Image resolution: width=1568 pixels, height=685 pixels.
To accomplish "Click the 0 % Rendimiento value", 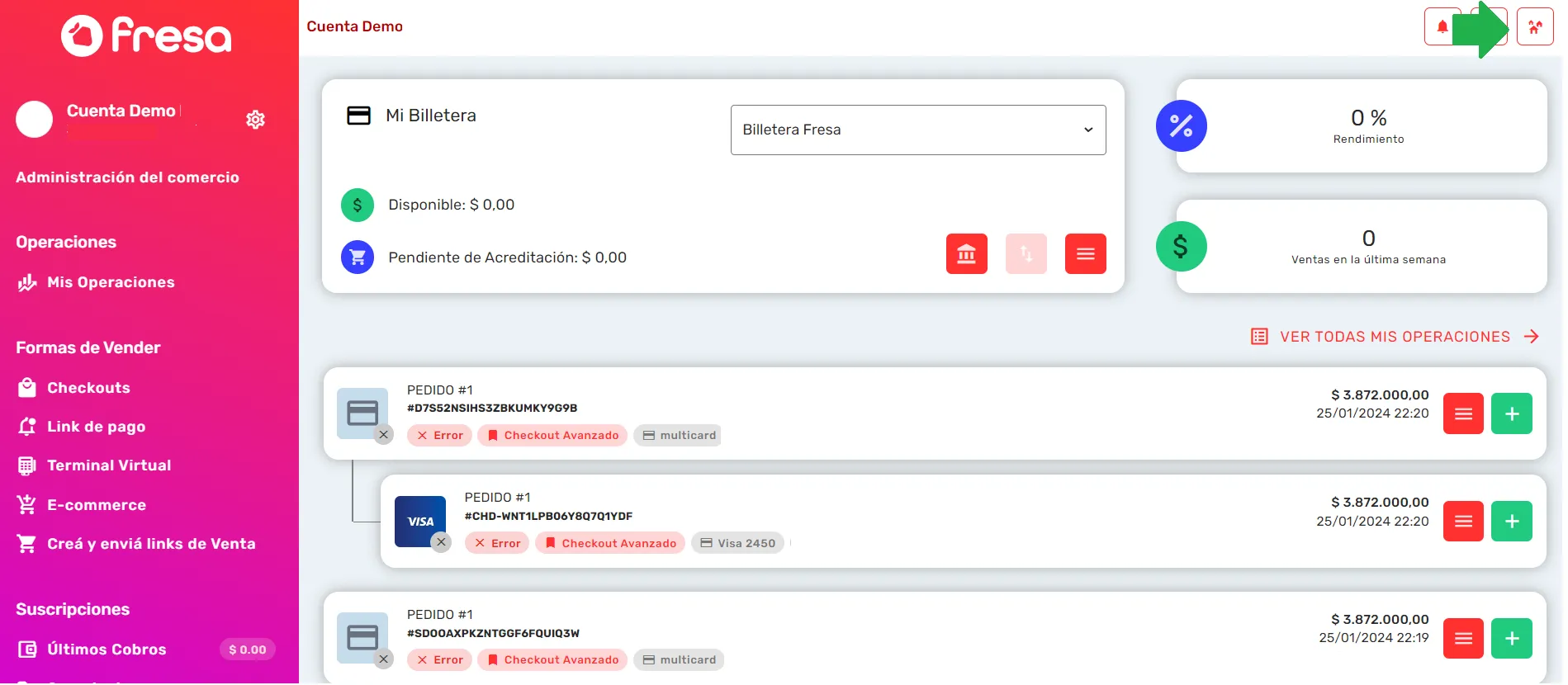I will (x=1369, y=118).
